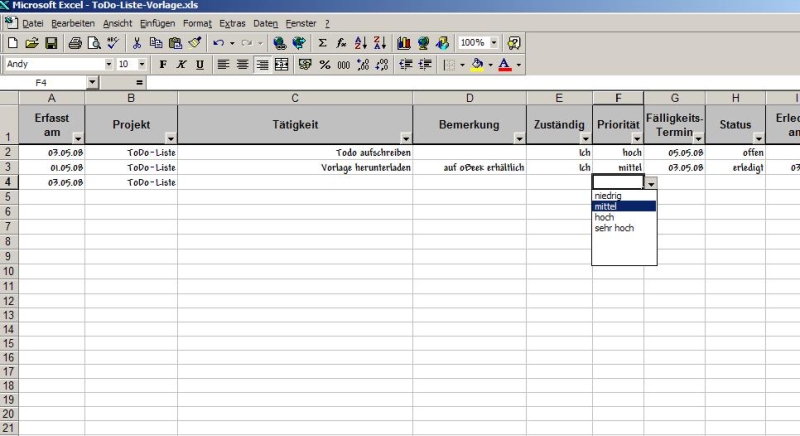
Task: Open the Daten menu
Action: coord(265,23)
